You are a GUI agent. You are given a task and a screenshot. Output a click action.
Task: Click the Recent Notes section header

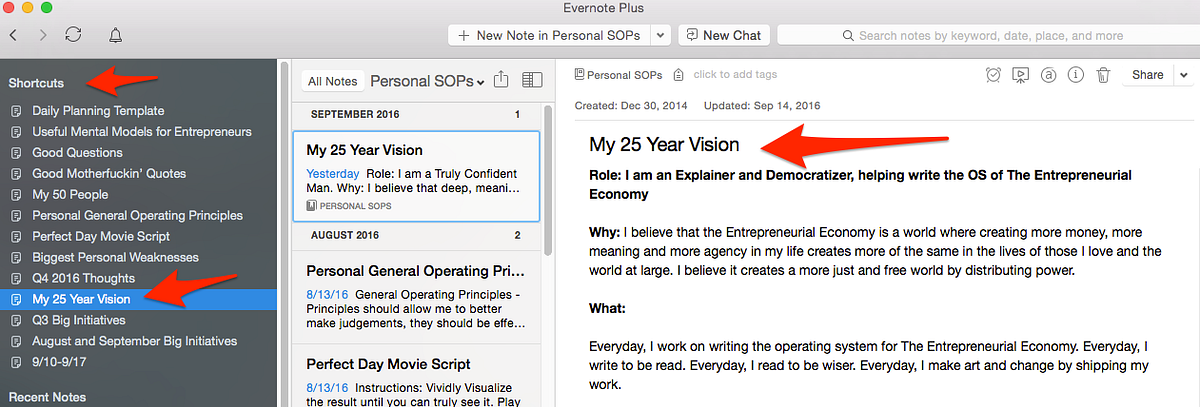tap(47, 397)
